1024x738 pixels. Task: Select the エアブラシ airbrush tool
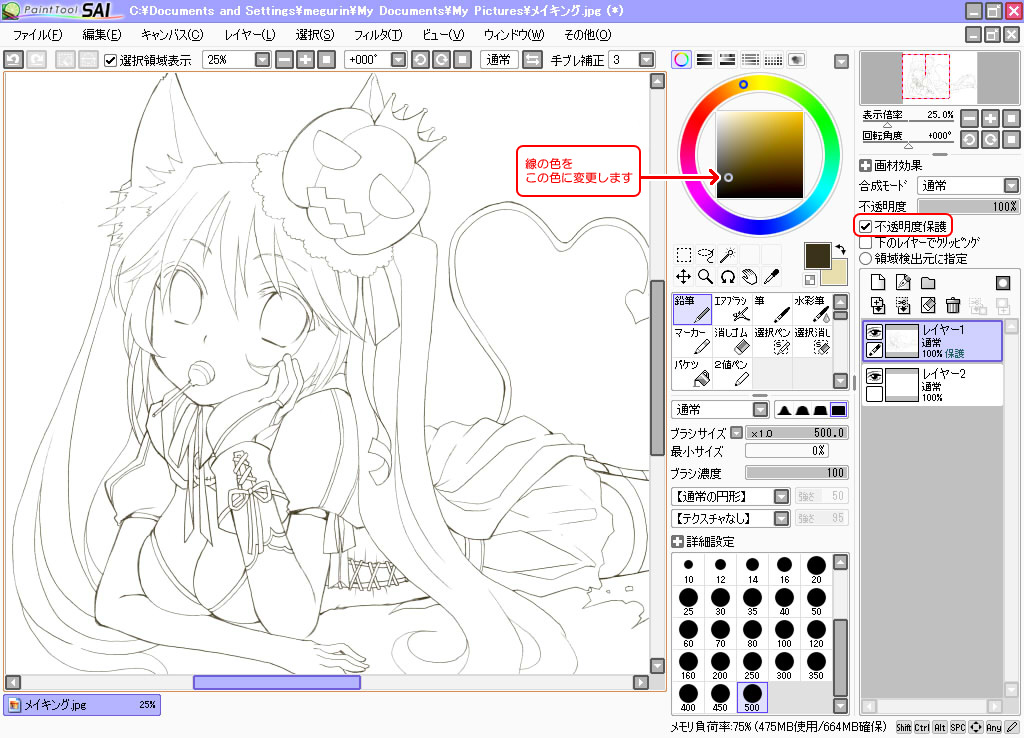click(x=731, y=309)
